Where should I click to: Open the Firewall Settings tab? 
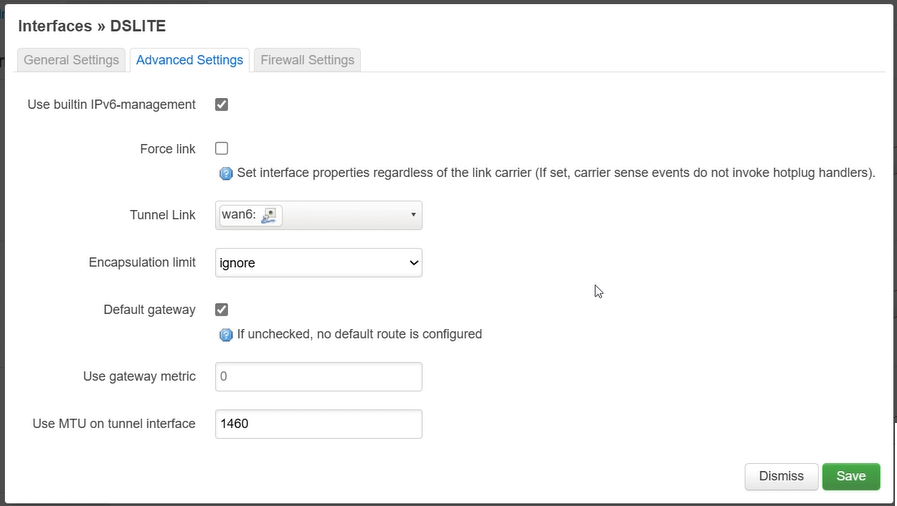tap(307, 60)
